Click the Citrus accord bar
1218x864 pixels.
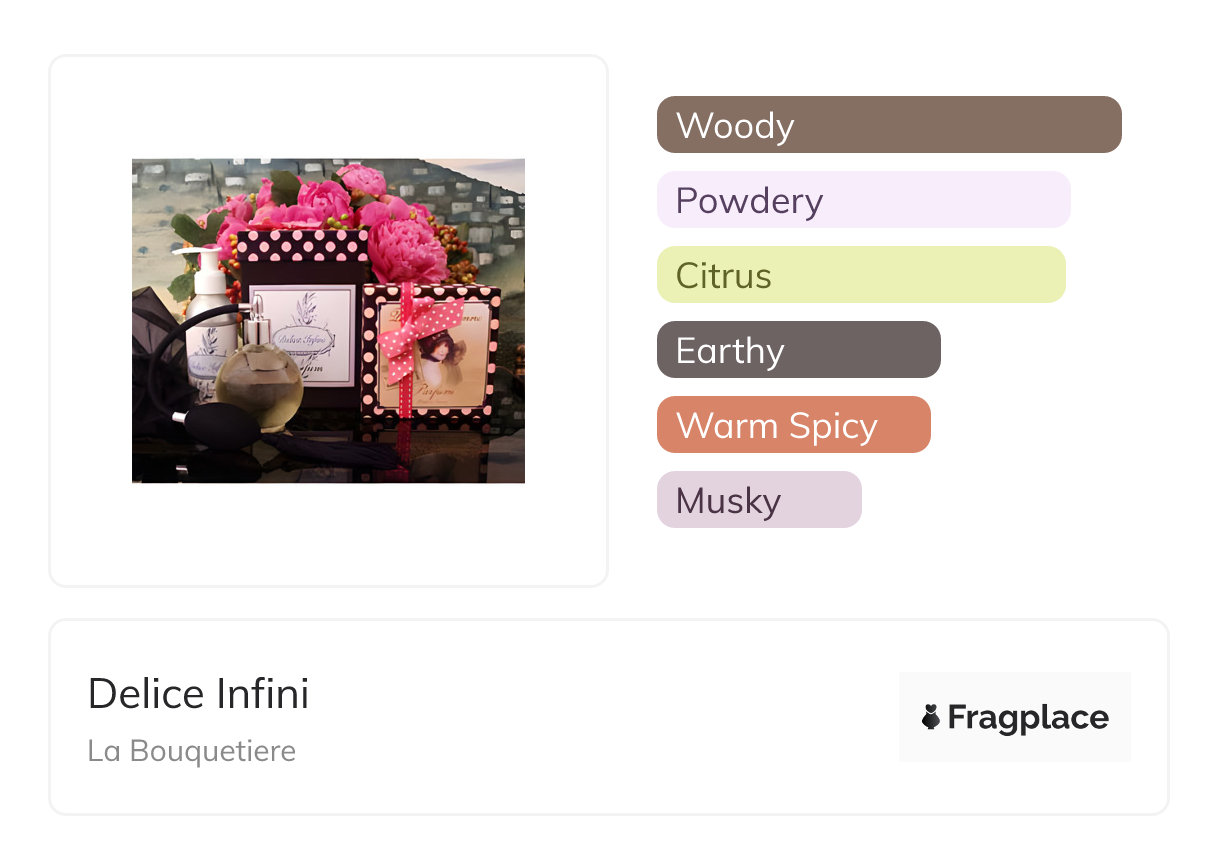[x=860, y=275]
